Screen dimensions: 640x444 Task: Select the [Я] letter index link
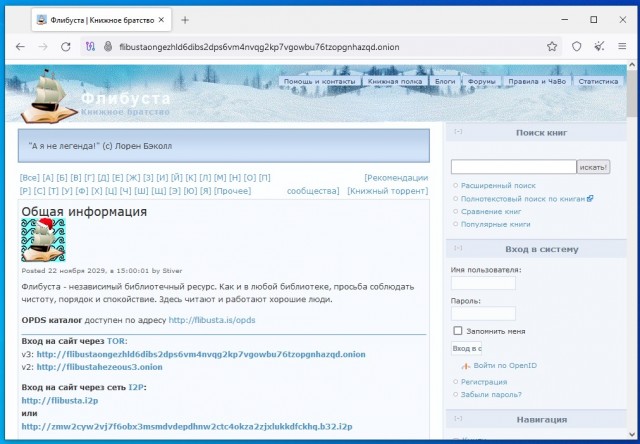(206, 191)
